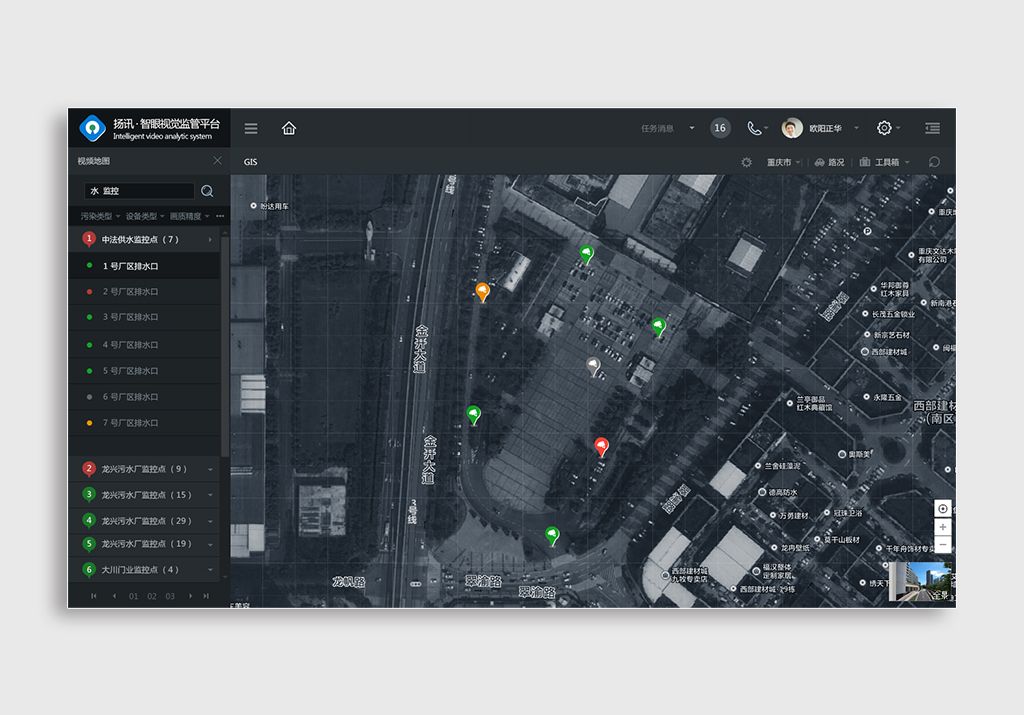The width and height of the screenshot is (1024, 715).
Task: Click the map locate-me target button
Action: coord(942,509)
